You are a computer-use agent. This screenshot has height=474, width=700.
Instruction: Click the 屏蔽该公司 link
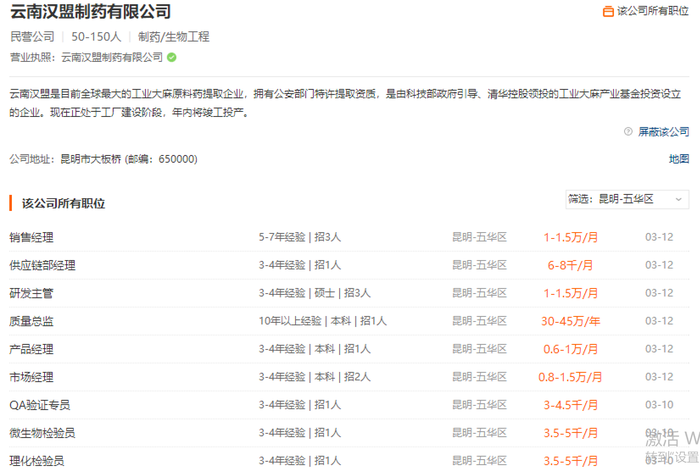pyautogui.click(x=663, y=132)
